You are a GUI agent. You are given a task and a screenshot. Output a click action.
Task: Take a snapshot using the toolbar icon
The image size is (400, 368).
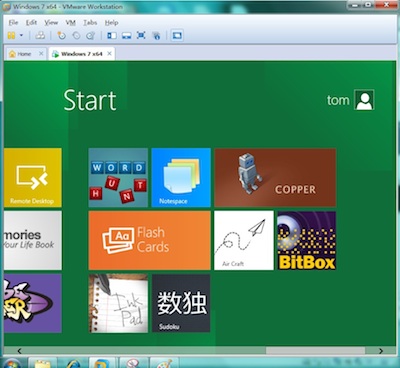coord(61,35)
